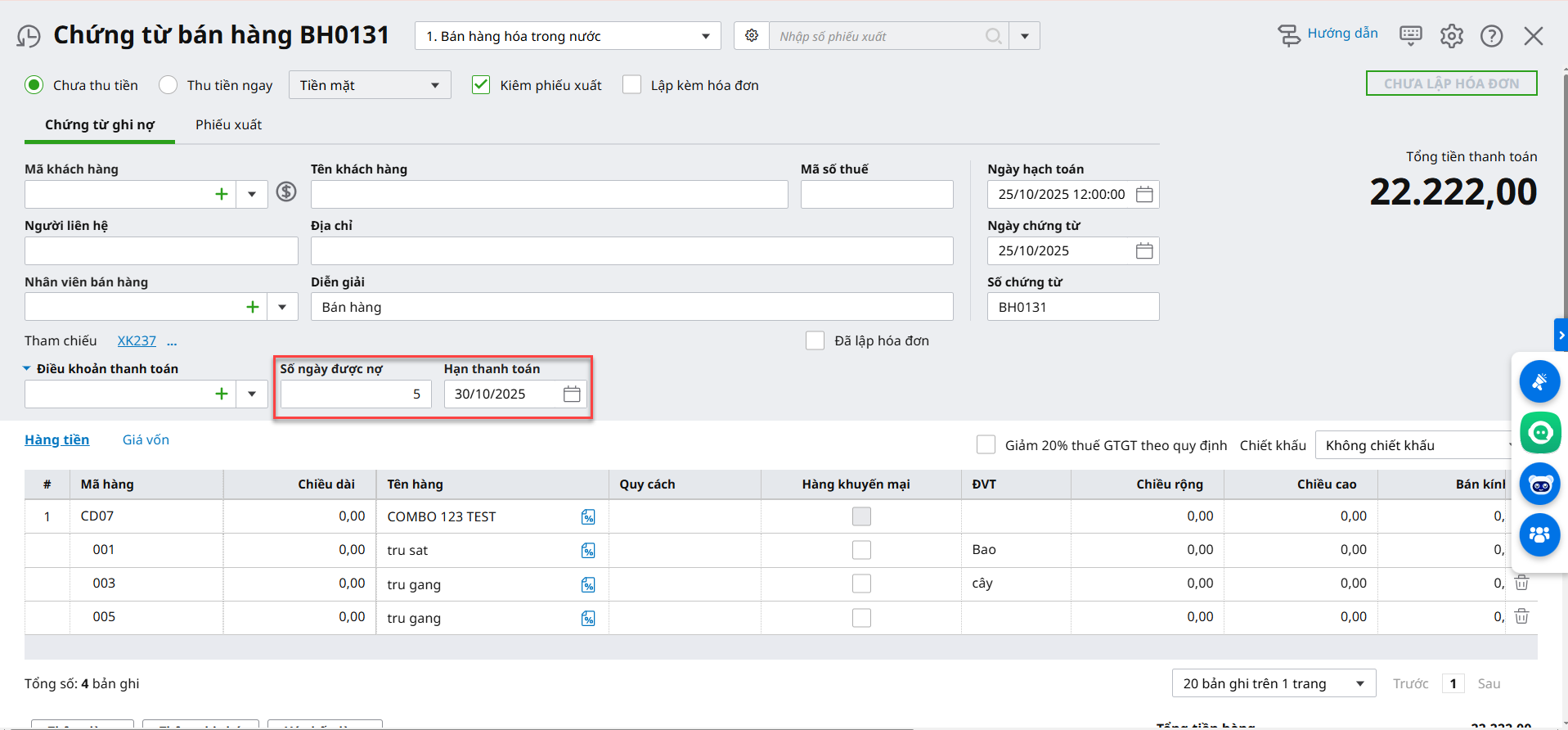Image resolution: width=1568 pixels, height=730 pixels.
Task: Click the search icon in phiếu xuất box
Action: tap(993, 36)
